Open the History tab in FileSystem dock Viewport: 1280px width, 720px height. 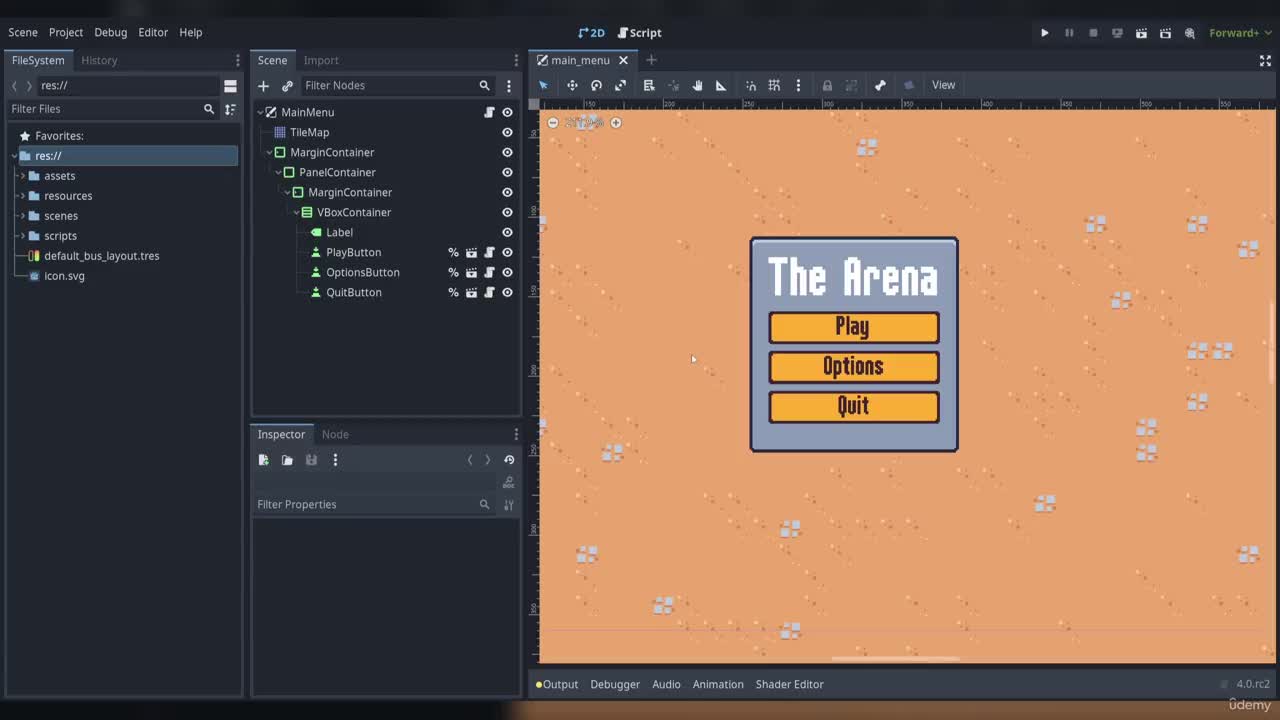[99, 60]
